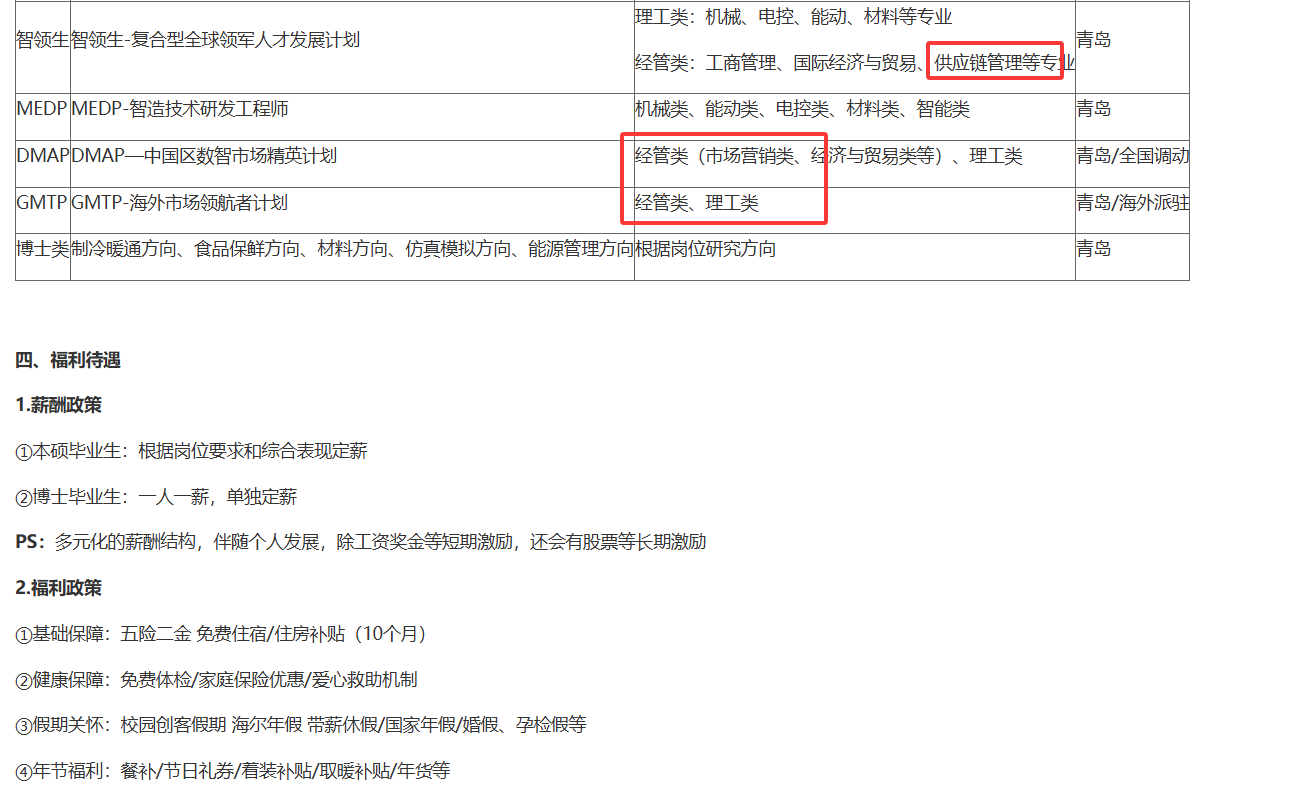Click the 1.薪酬政策 subheading
The width and height of the screenshot is (1308, 788).
coord(58,405)
